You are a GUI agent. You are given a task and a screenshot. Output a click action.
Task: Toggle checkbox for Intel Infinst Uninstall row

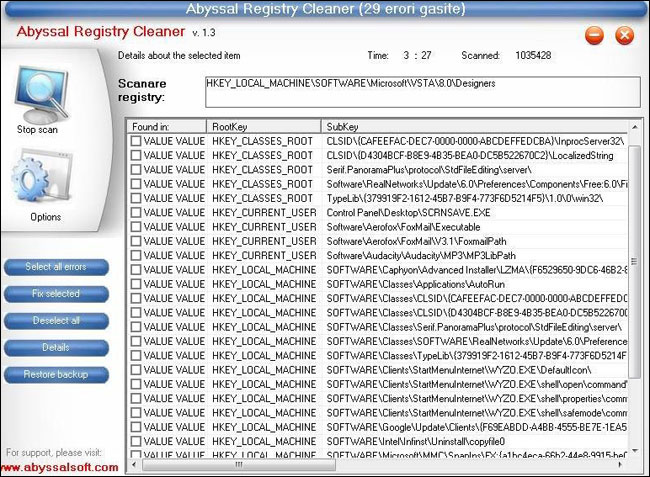(x=136, y=441)
